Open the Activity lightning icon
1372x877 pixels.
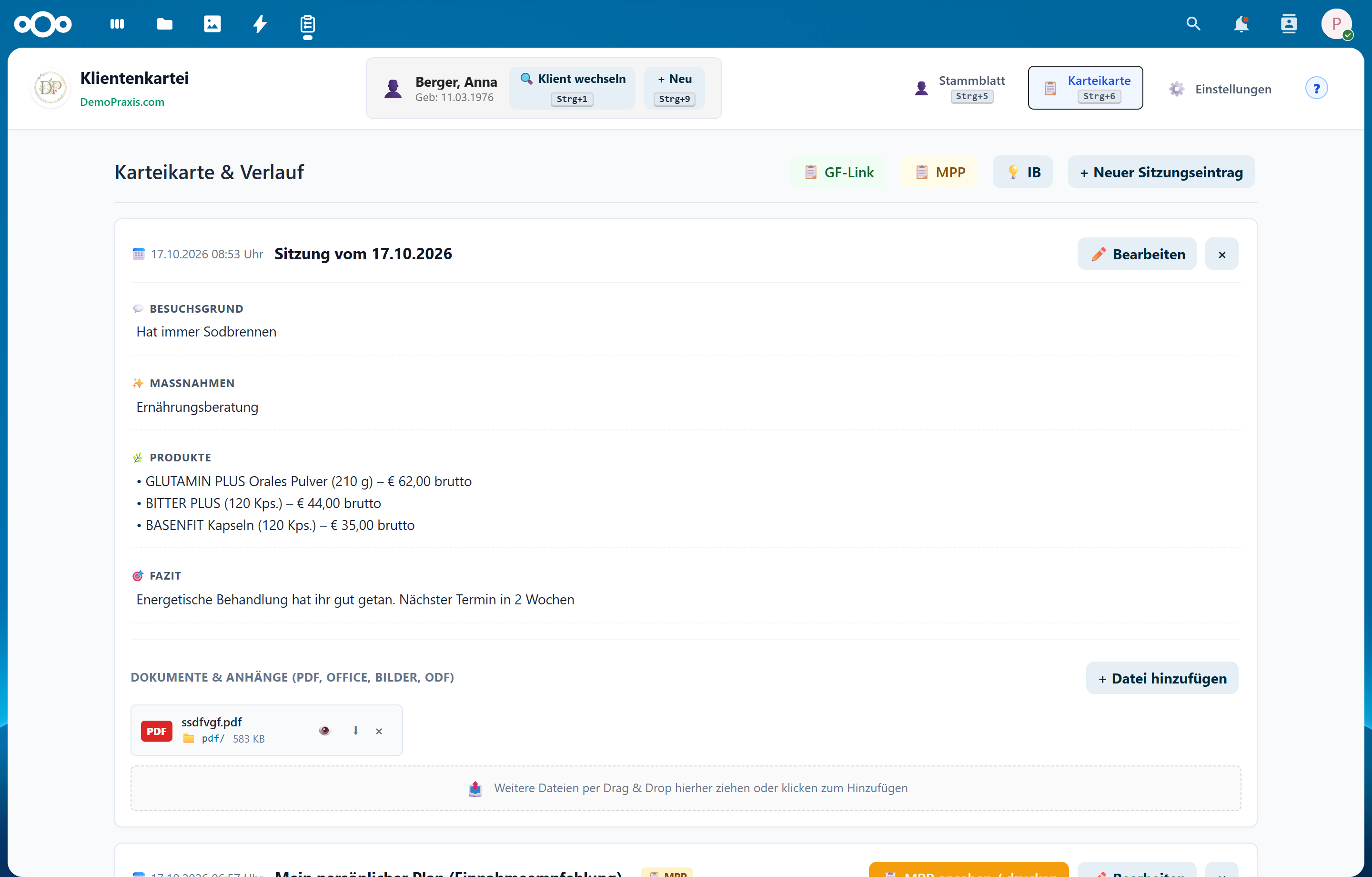pyautogui.click(x=260, y=24)
